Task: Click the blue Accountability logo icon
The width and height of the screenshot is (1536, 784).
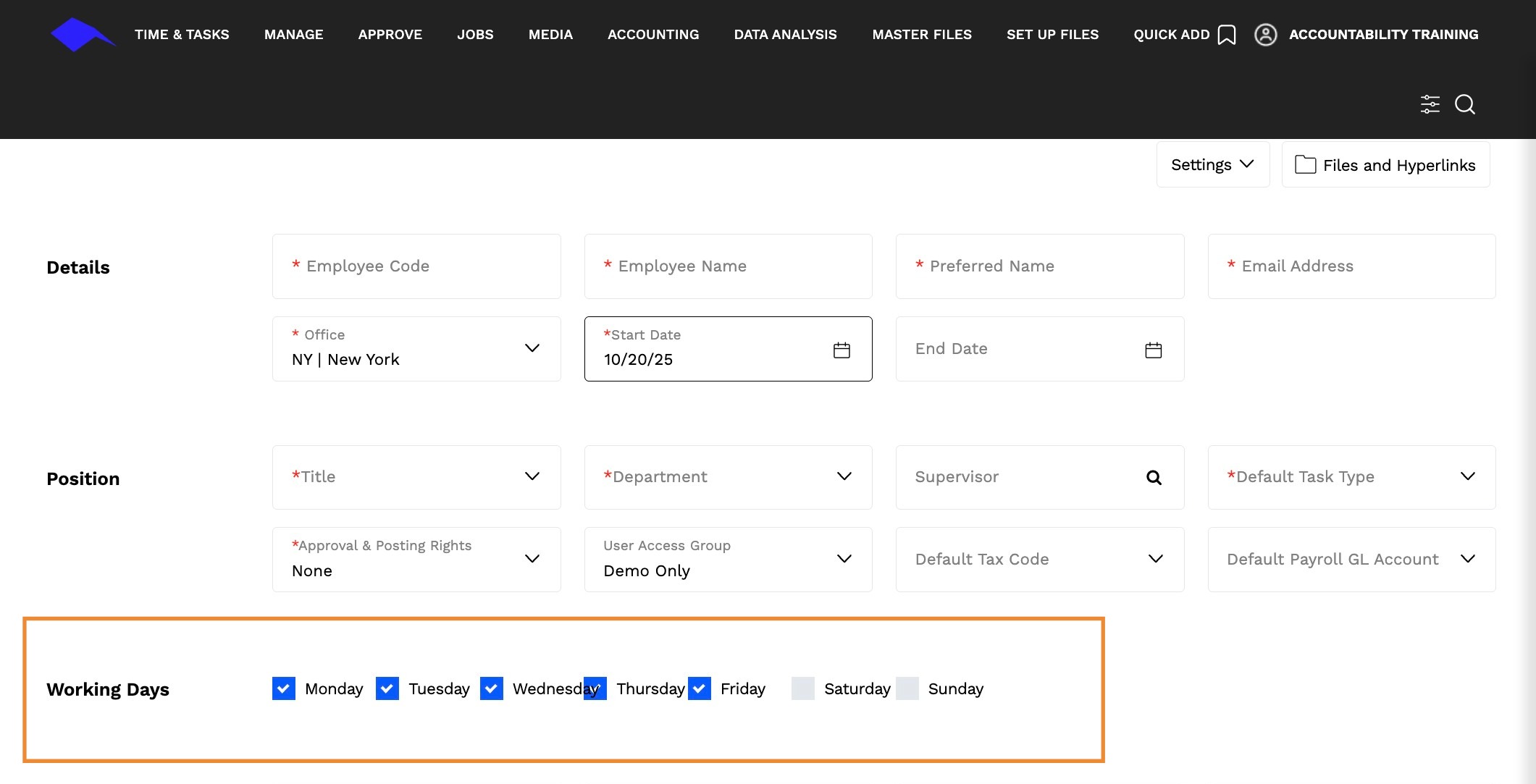Action: click(83, 35)
